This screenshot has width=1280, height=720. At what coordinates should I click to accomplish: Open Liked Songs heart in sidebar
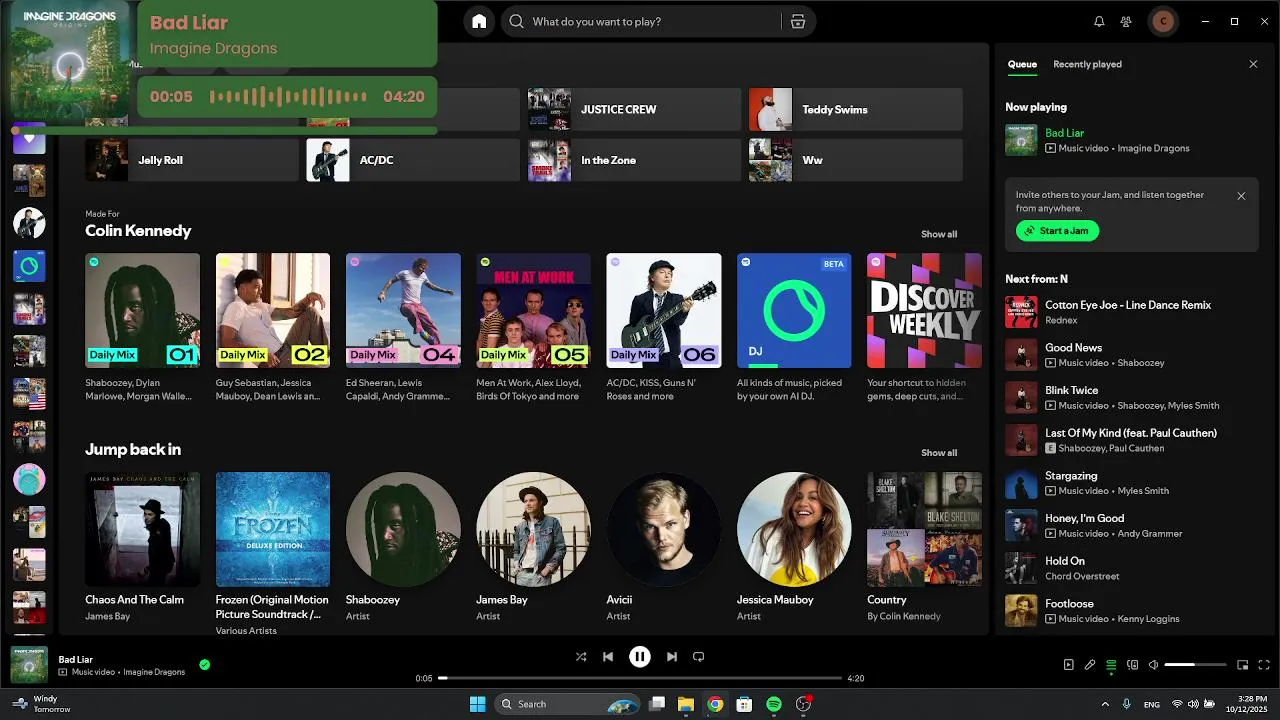click(29, 139)
